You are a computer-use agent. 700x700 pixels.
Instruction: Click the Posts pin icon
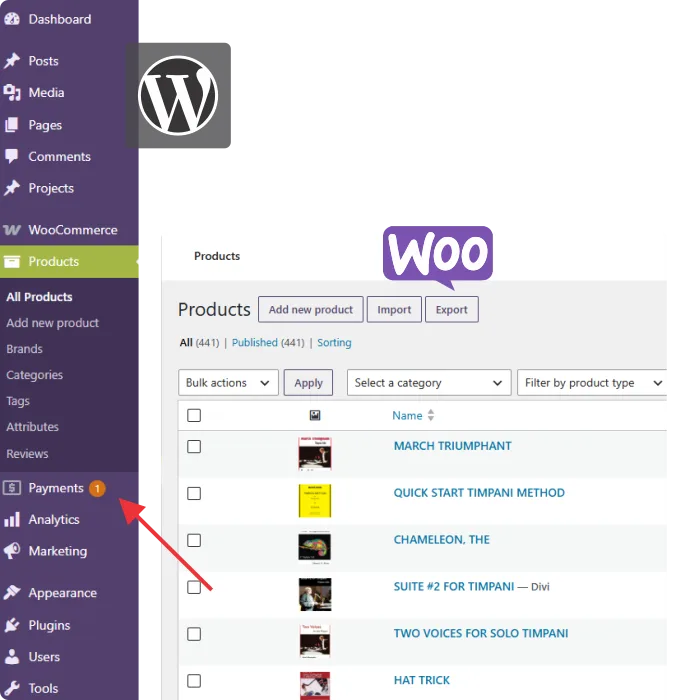click(12, 61)
